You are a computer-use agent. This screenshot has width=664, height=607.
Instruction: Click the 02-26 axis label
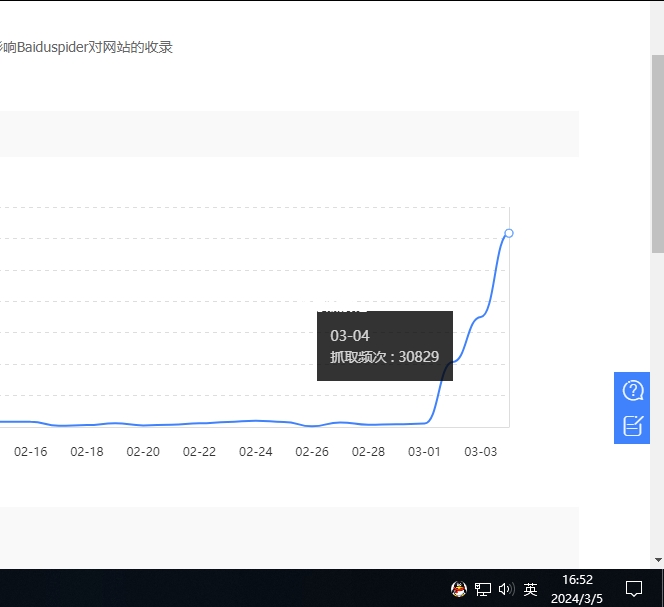coord(312,452)
